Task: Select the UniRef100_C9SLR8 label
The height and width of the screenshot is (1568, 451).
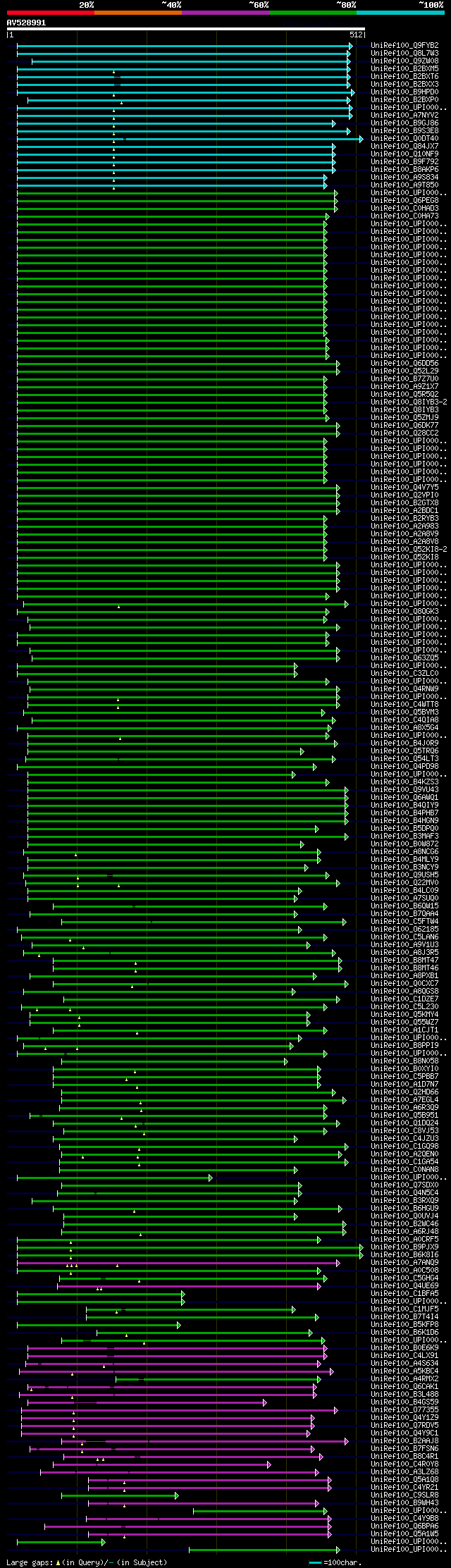Action: tap(404, 1495)
